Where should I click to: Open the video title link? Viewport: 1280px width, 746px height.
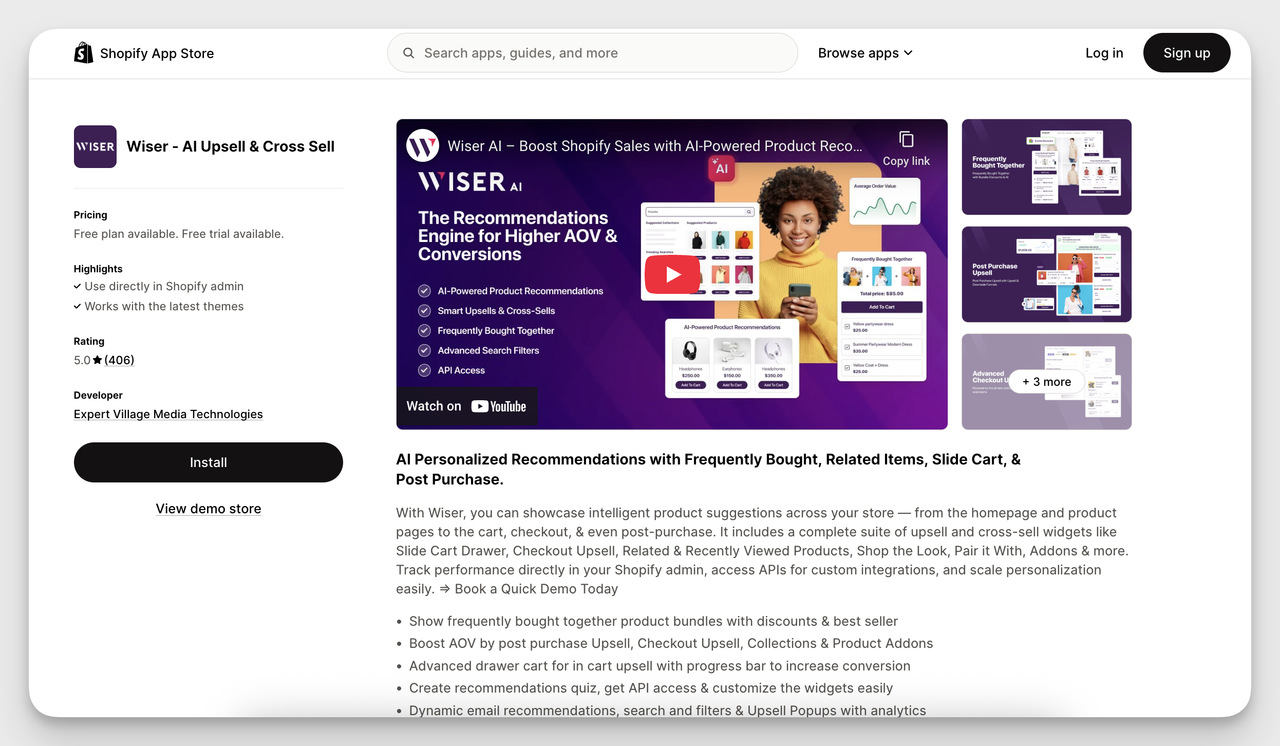(x=655, y=146)
